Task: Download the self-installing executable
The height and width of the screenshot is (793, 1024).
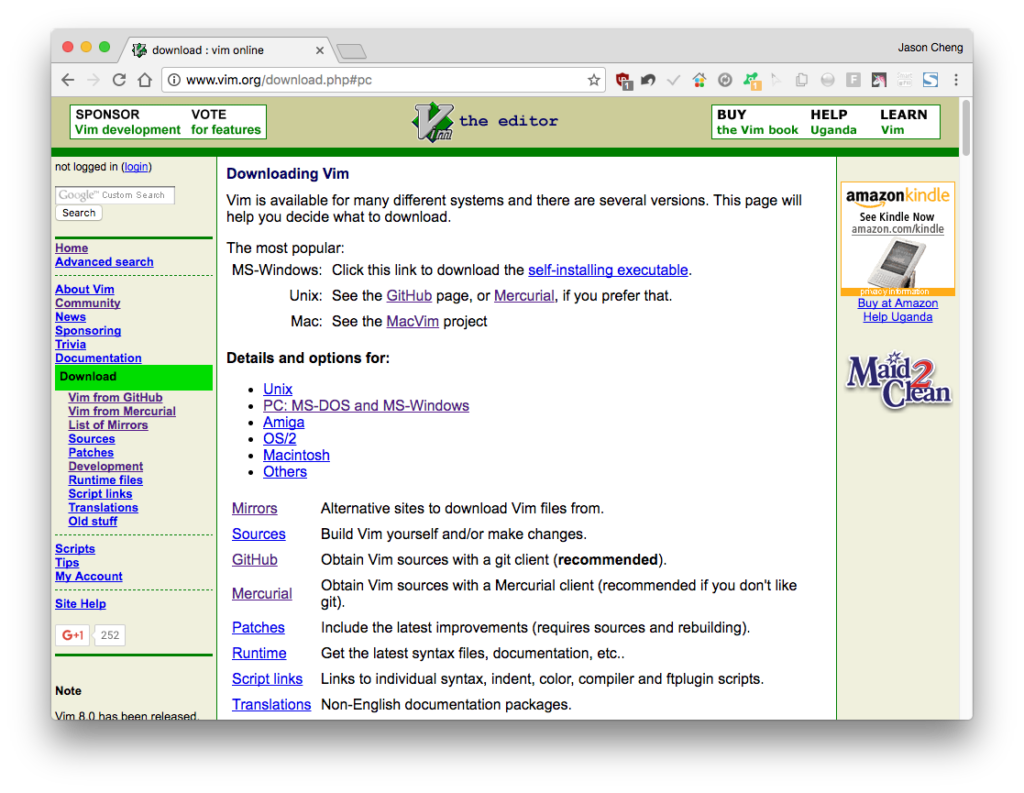Action: (607, 270)
